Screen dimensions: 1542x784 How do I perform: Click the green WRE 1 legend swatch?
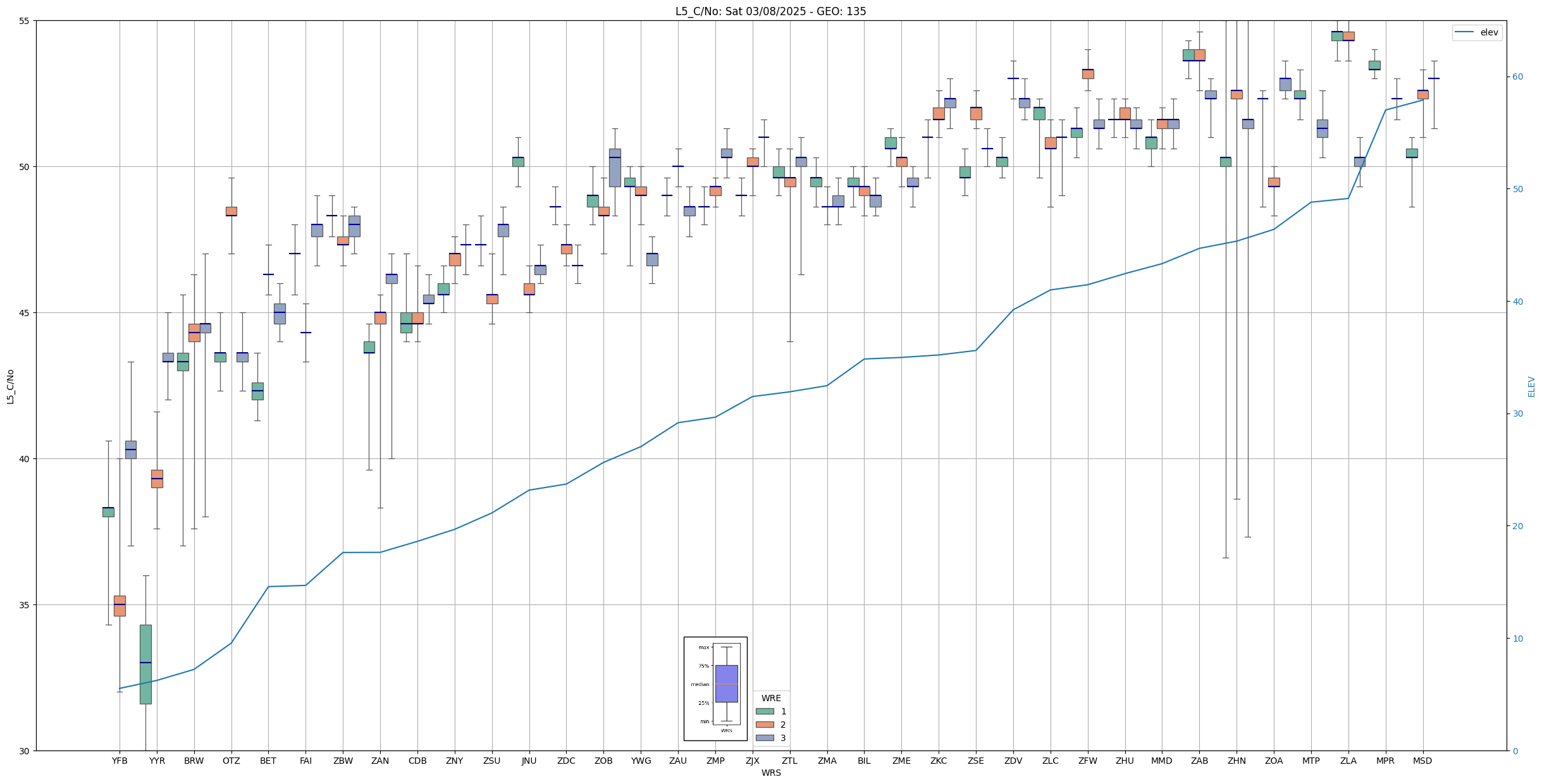[765, 711]
